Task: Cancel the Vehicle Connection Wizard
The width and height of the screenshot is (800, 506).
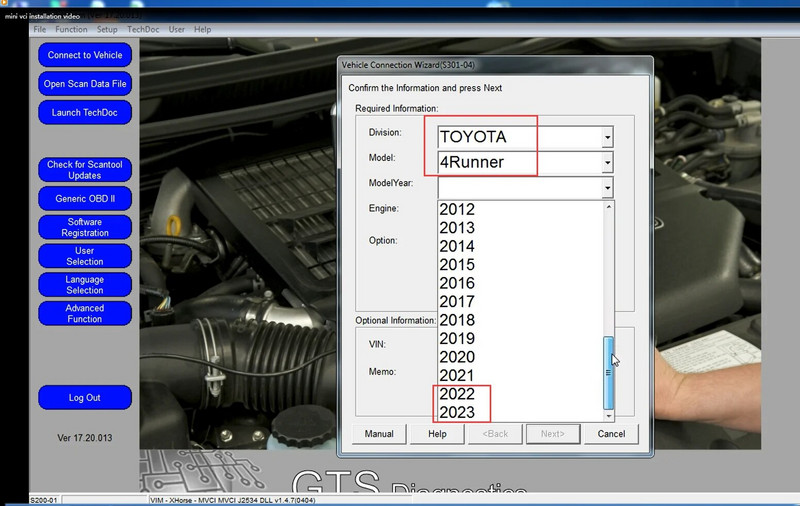Action: click(x=611, y=434)
